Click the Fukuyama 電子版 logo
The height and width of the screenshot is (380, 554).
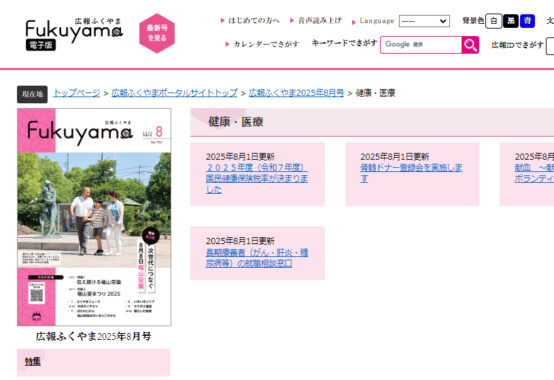[x=74, y=34]
